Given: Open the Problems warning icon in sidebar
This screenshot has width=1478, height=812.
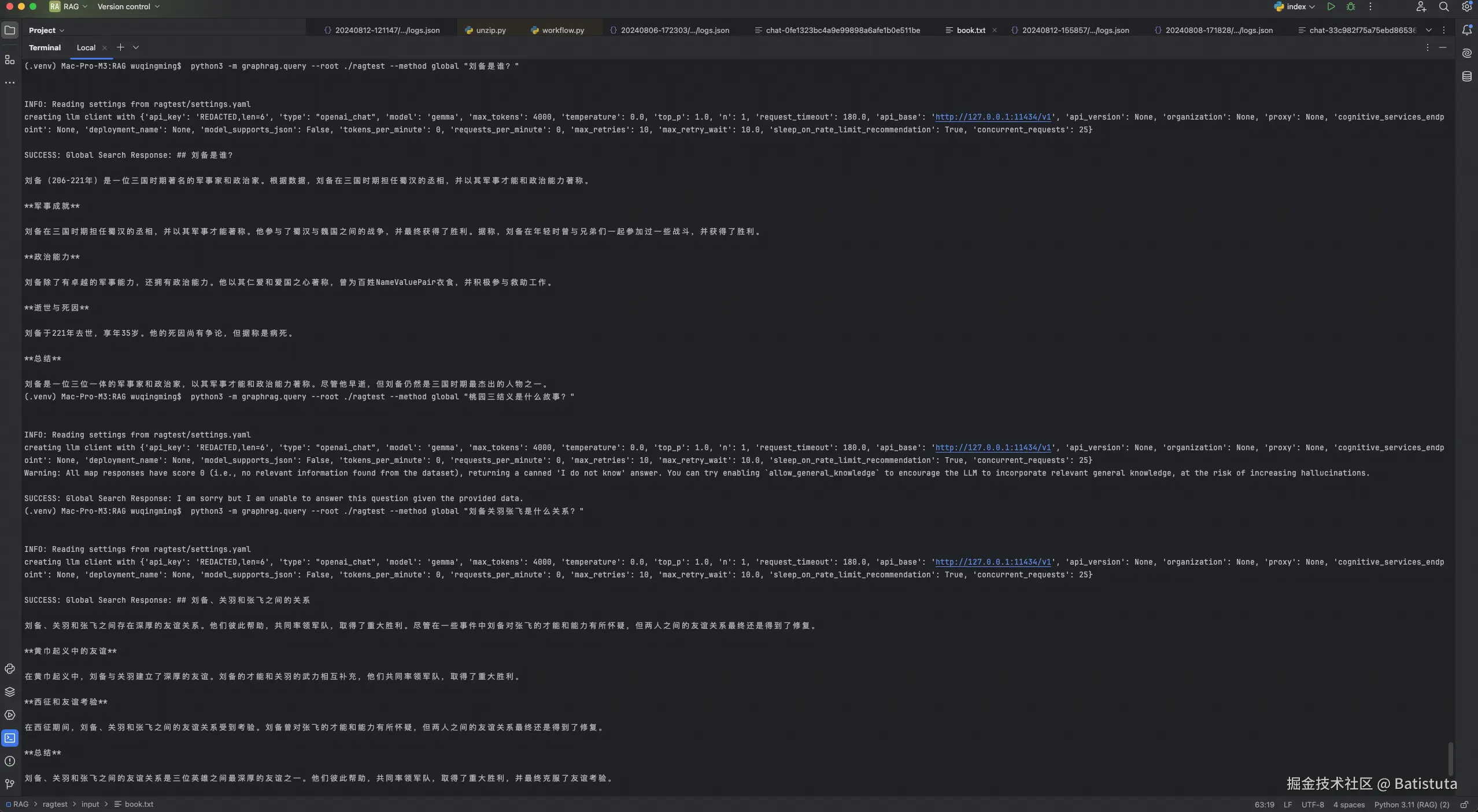Looking at the screenshot, I should 10,761.
